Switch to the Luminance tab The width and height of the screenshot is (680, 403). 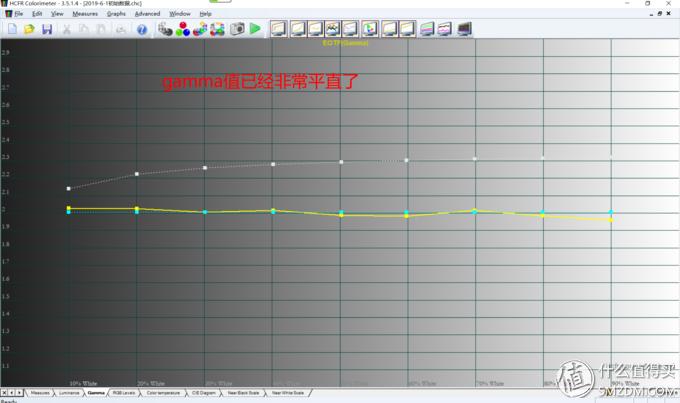click(x=69, y=393)
